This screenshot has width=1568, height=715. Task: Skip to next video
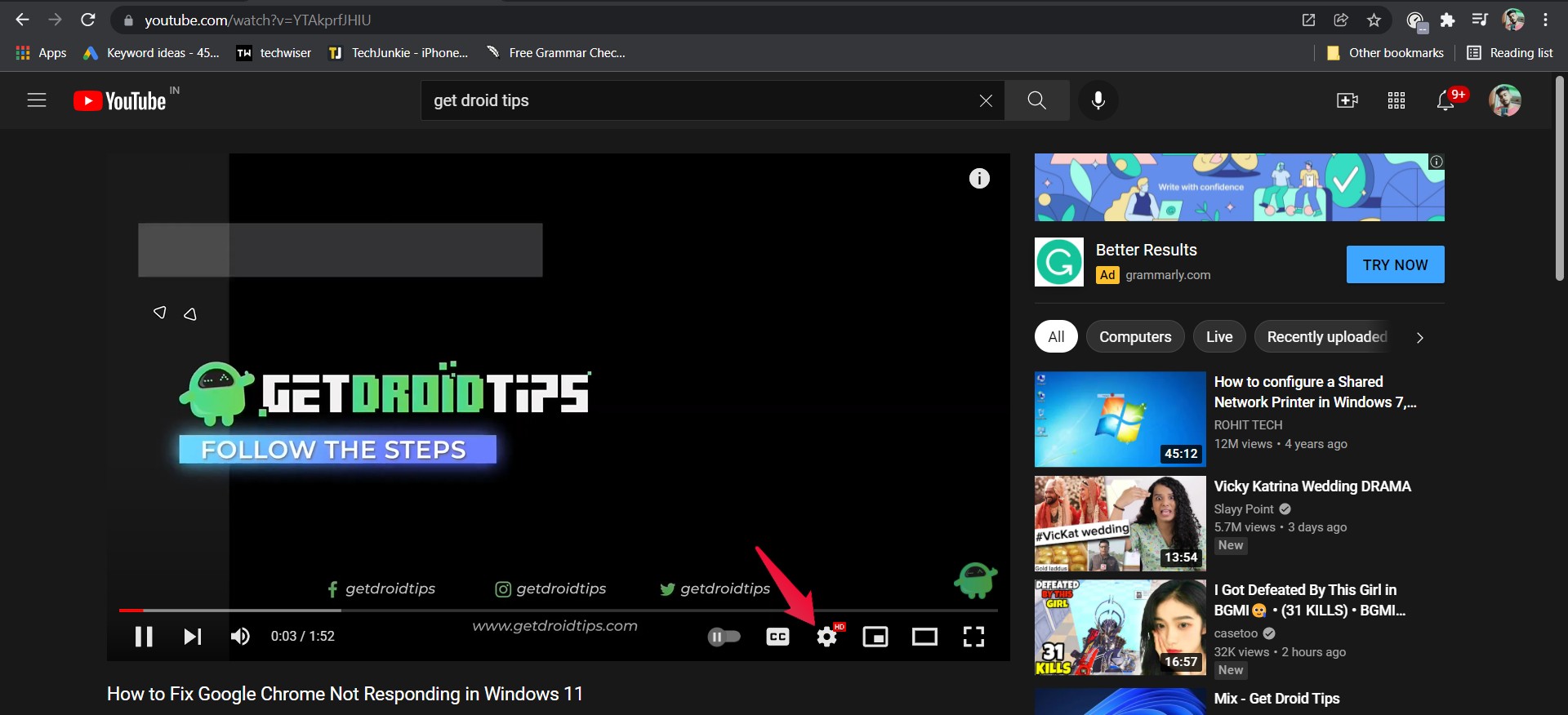[x=192, y=637]
